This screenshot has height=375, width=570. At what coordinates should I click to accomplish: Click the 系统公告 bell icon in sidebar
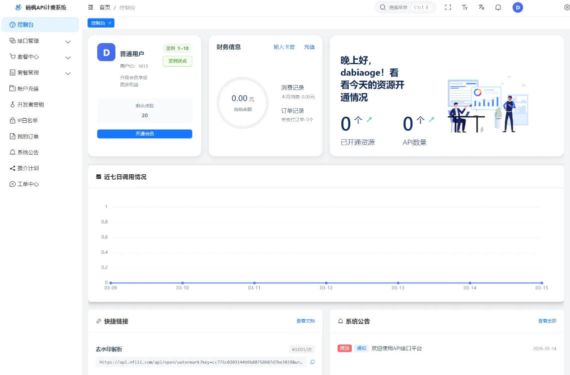12,152
